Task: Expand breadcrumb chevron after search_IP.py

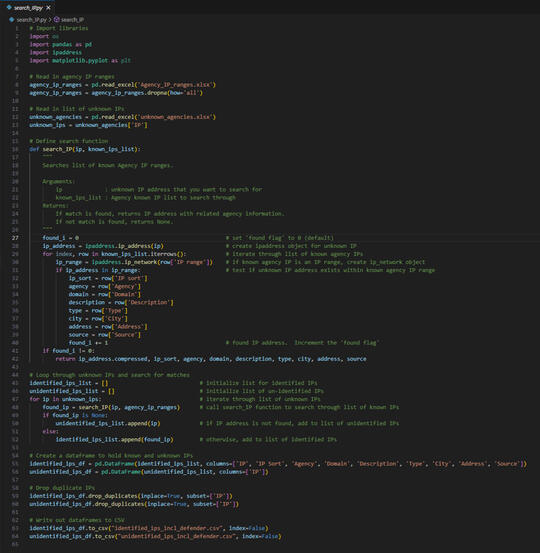Action: click(x=50, y=20)
